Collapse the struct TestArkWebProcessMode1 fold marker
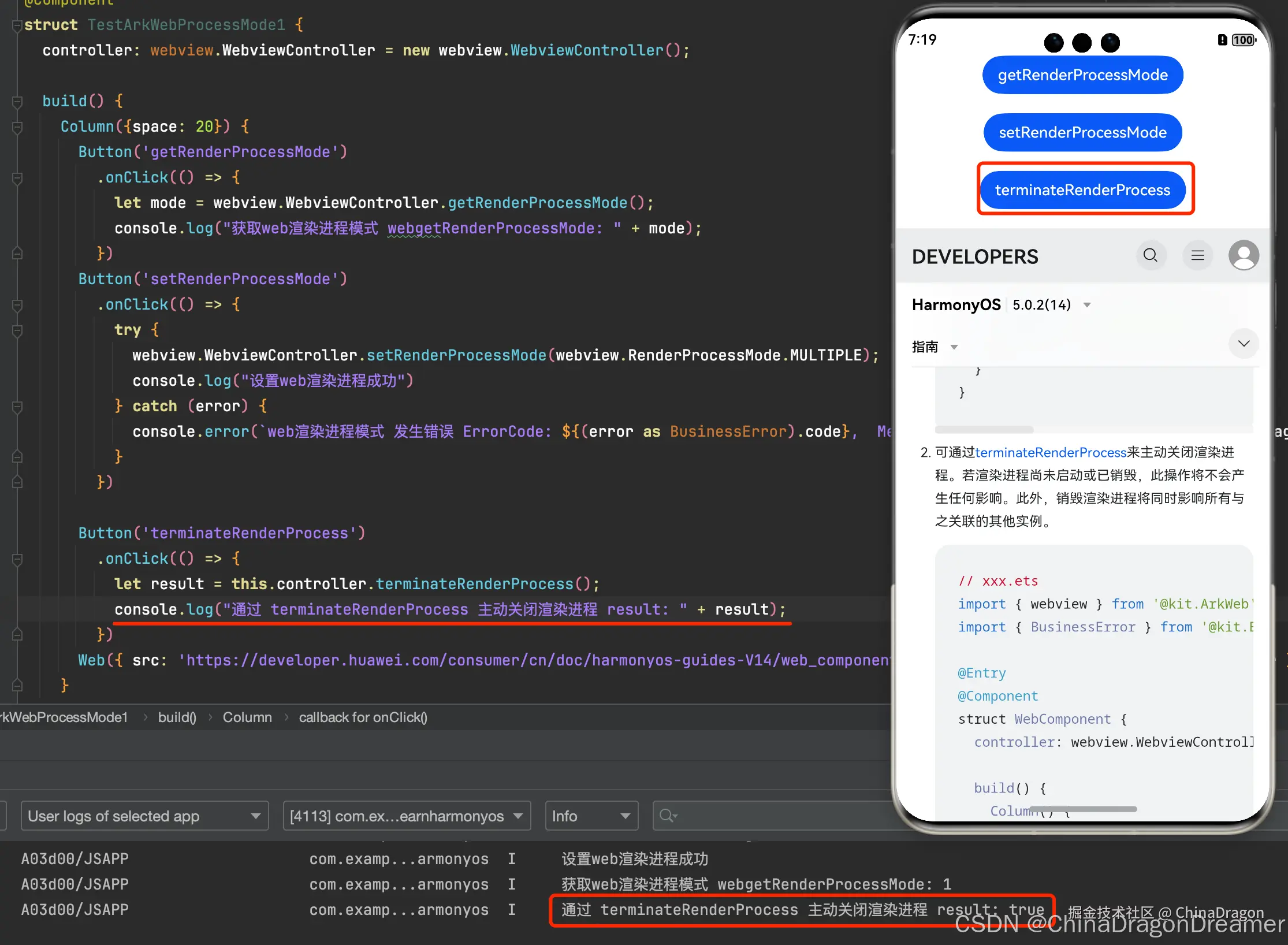Viewport: 1288px width, 945px height. tap(17, 25)
